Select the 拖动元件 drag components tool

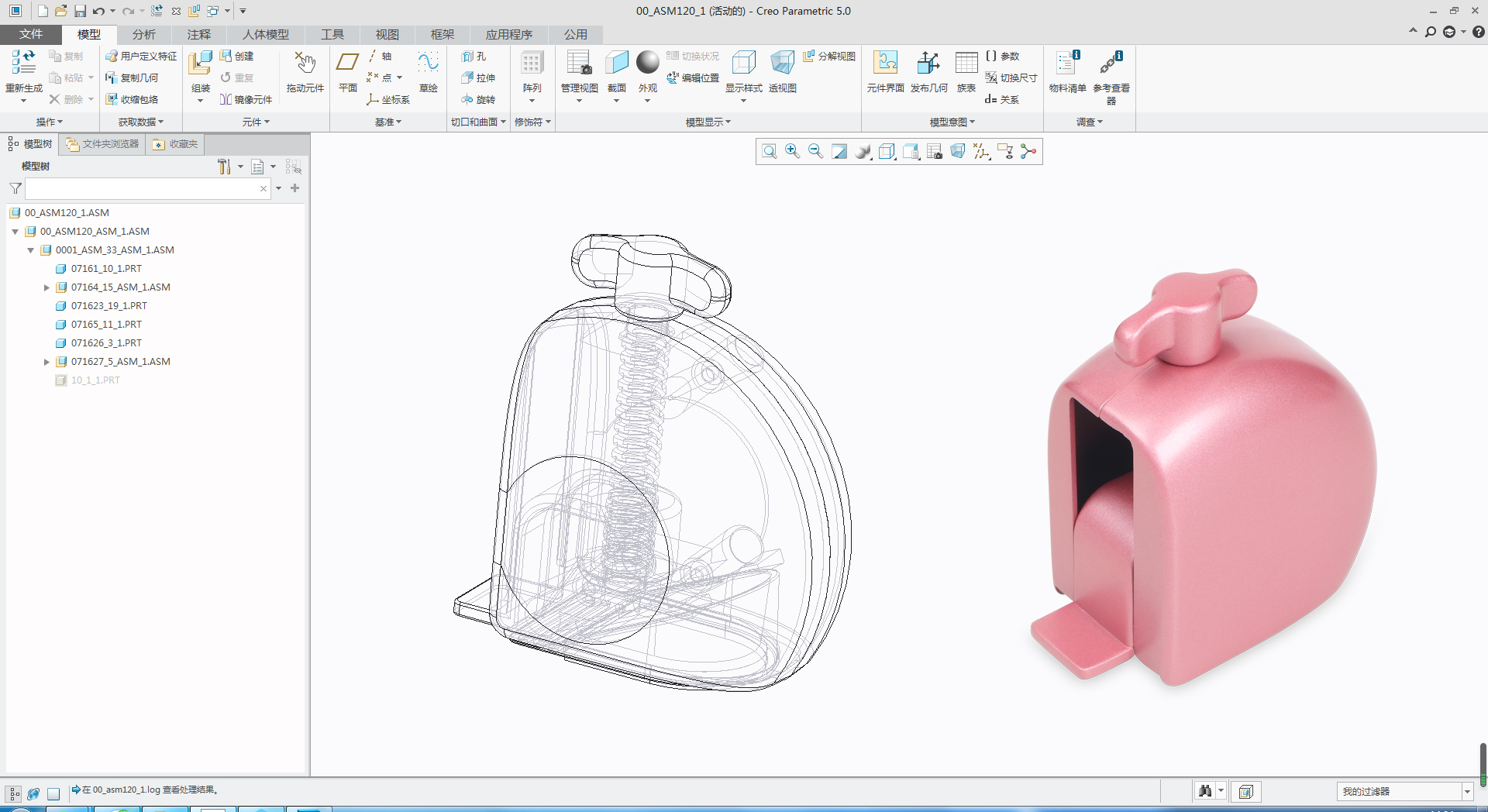click(305, 66)
